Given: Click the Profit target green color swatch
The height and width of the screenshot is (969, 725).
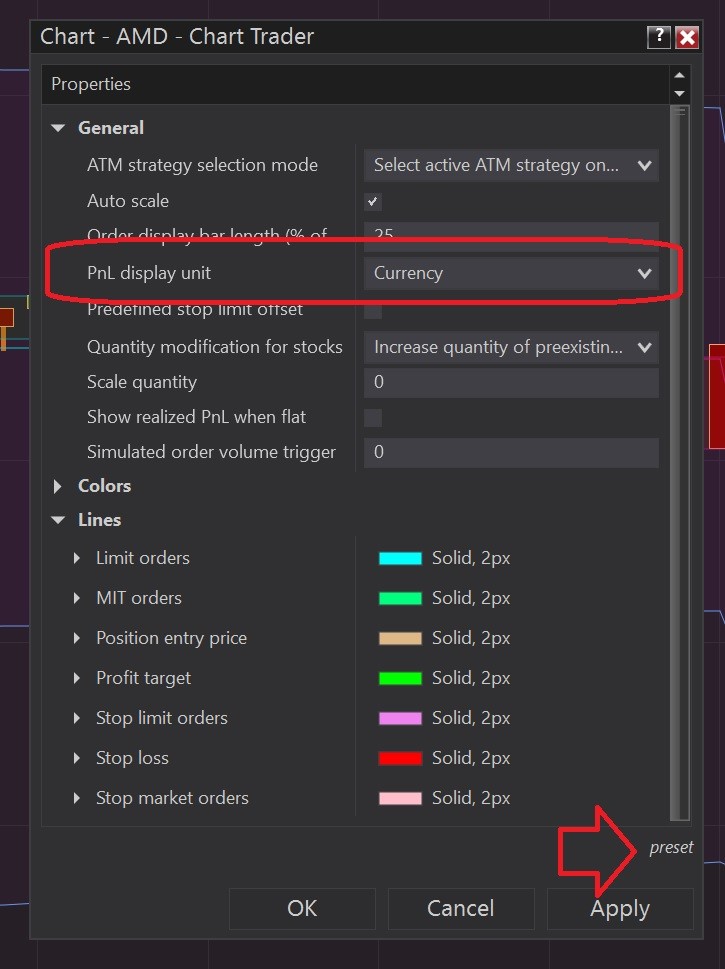Looking at the screenshot, I should click(400, 678).
